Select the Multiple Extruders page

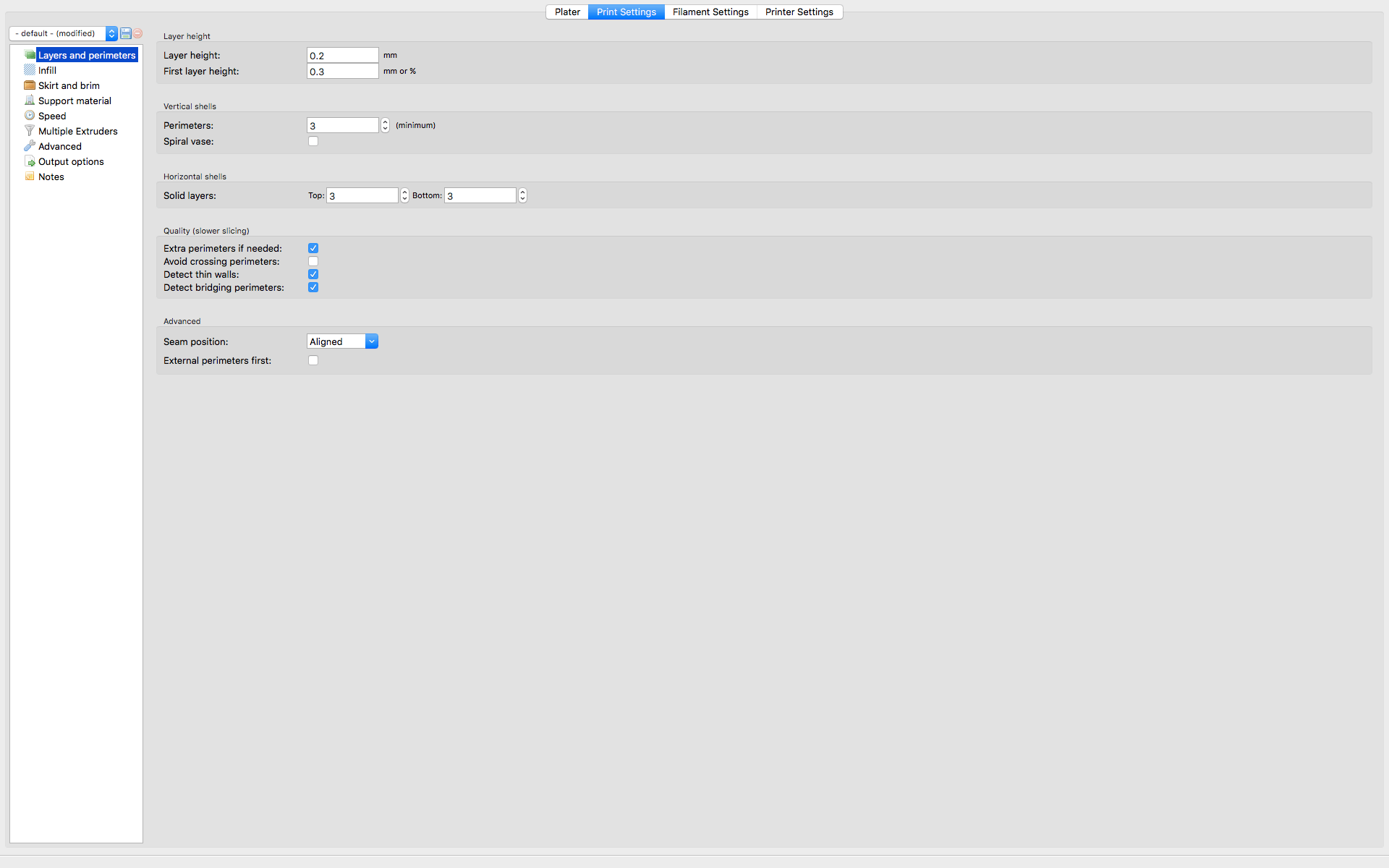click(x=77, y=131)
